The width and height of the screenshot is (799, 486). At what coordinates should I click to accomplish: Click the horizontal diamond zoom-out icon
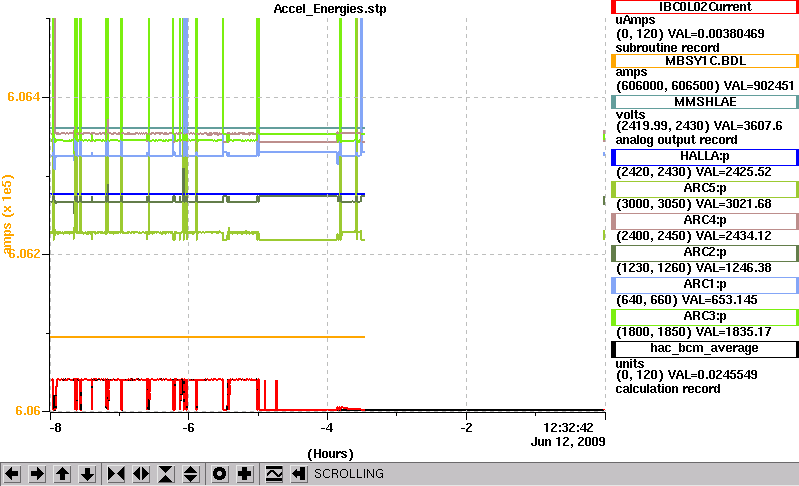tap(141, 474)
